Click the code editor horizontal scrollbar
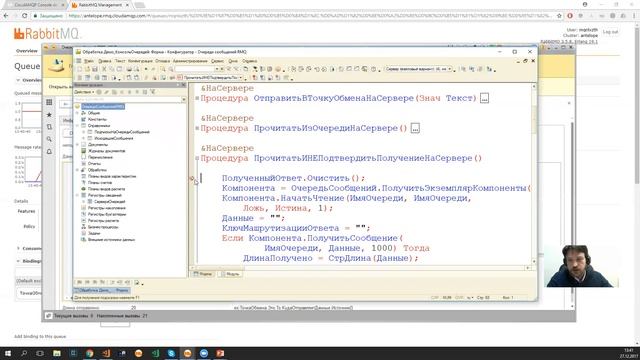The image size is (640, 360). coord(360,268)
